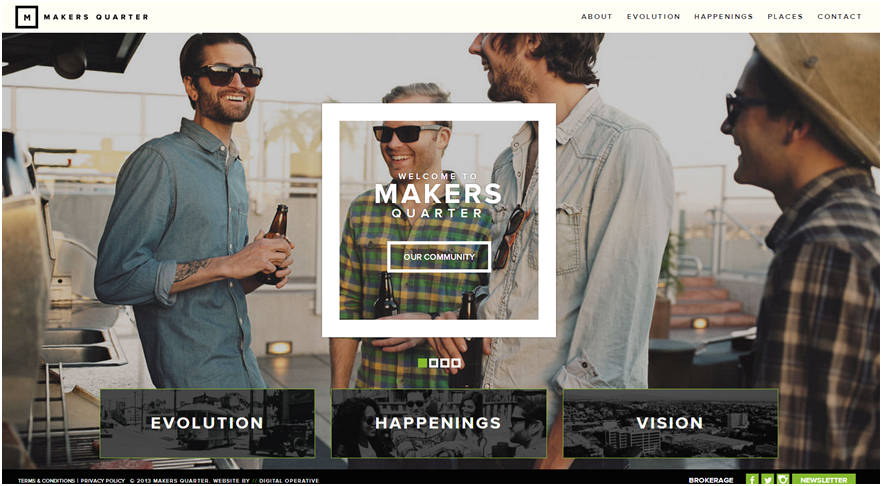Open the Instagram icon in the footer
The width and height of the screenshot is (882, 486).
782,480
